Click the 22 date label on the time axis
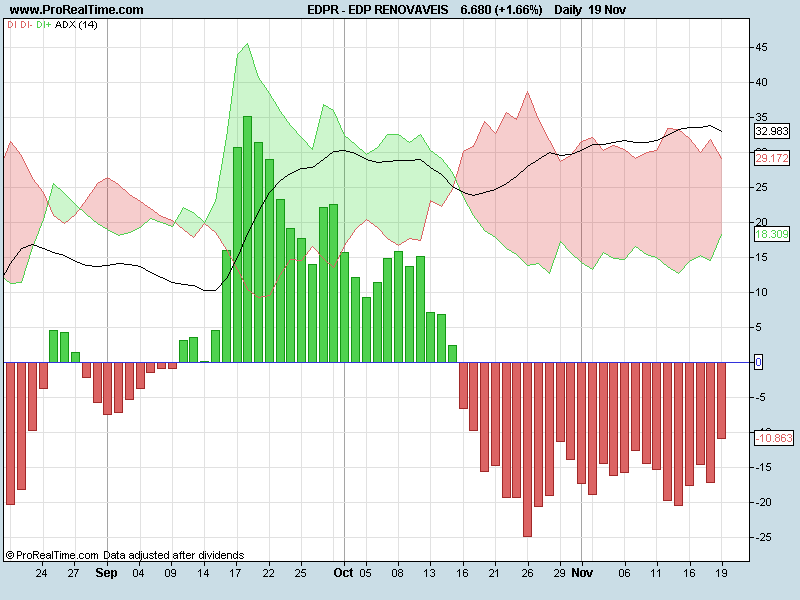 pos(268,573)
